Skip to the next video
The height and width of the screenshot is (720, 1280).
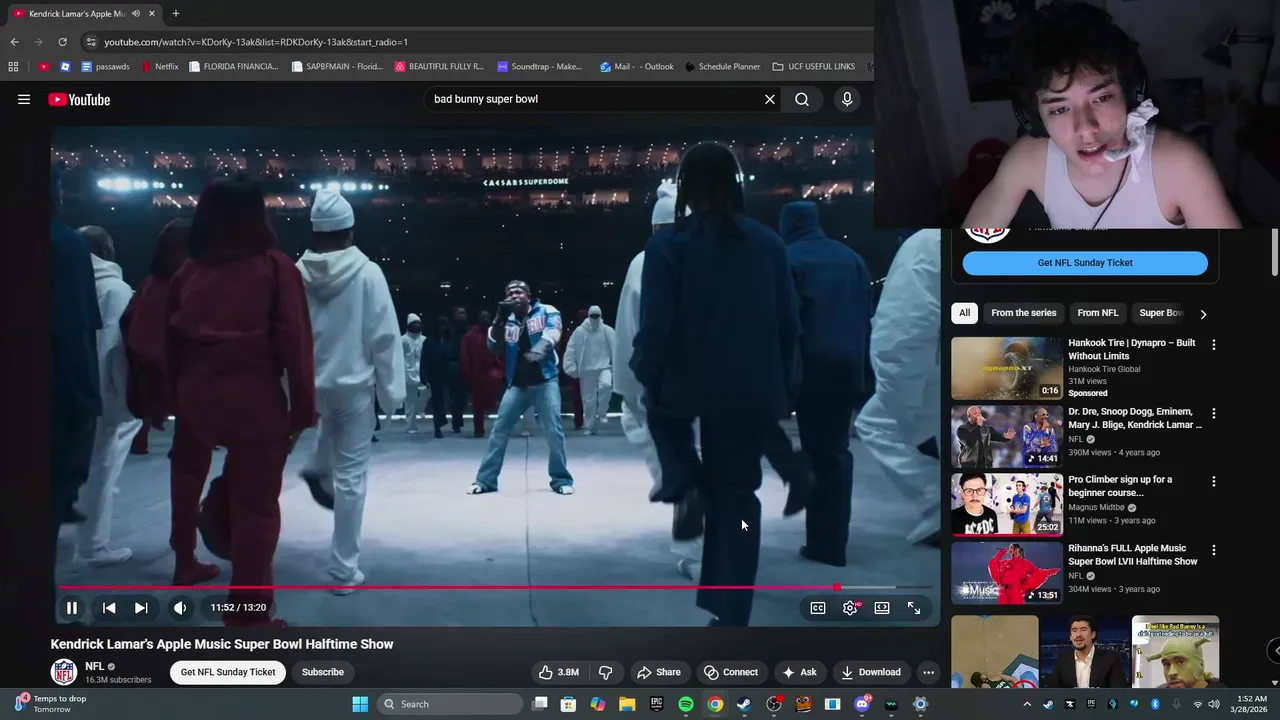141,608
